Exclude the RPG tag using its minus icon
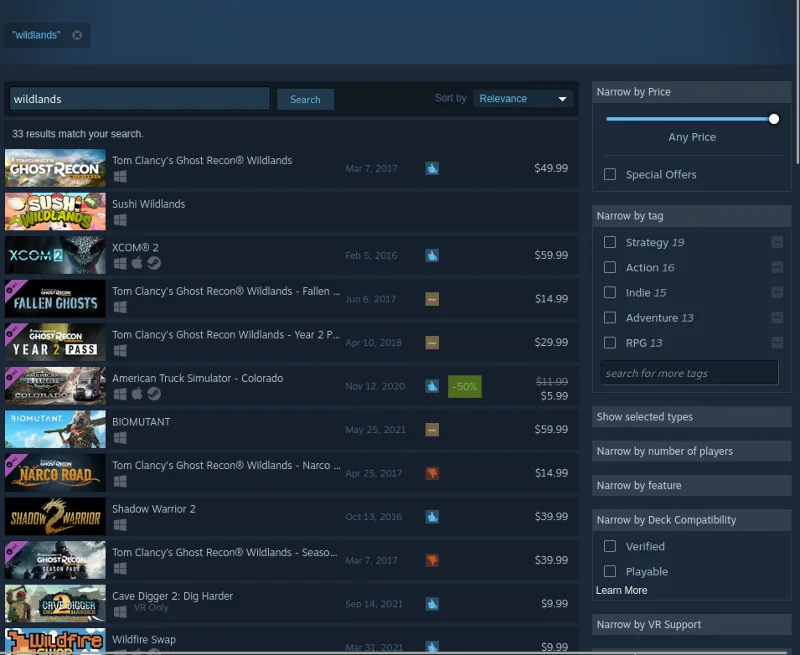This screenshot has height=655, width=800. (x=777, y=343)
